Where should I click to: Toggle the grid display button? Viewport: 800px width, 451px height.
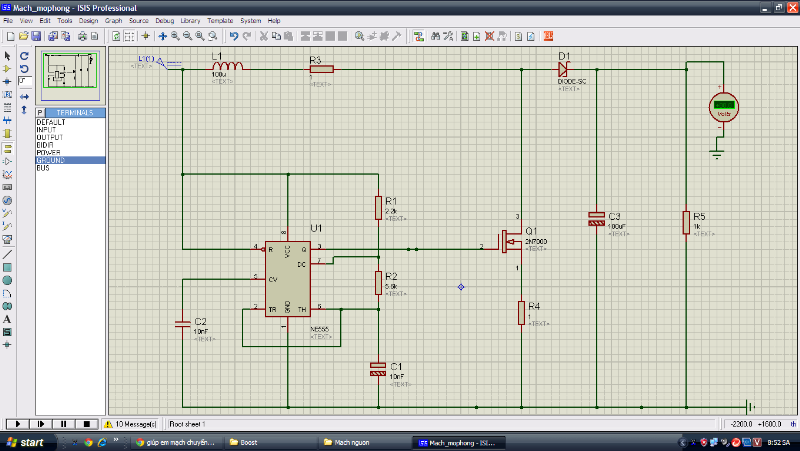130,36
